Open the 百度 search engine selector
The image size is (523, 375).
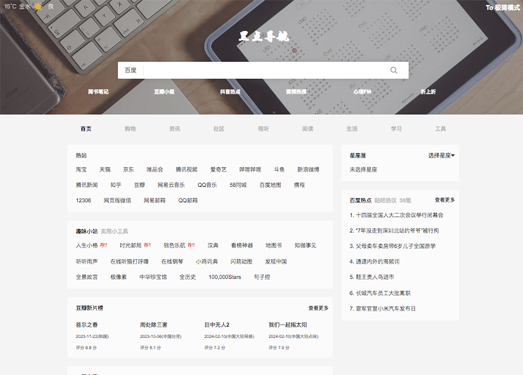(x=131, y=70)
